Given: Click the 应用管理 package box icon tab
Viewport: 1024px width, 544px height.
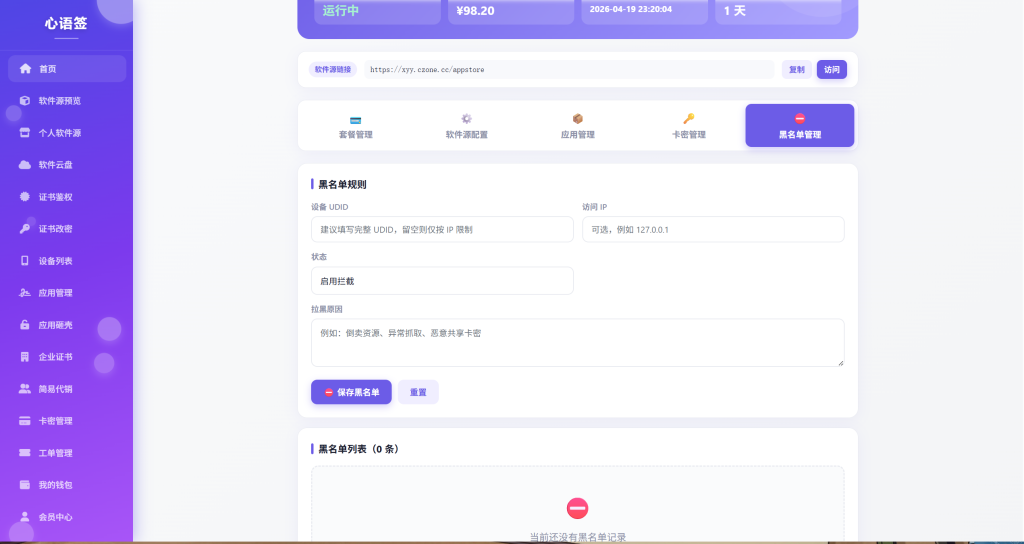Looking at the screenshot, I should point(577,119).
